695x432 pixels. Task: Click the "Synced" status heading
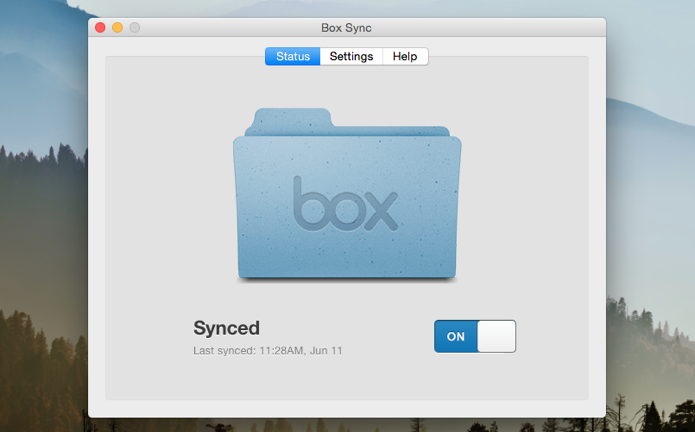pos(226,328)
